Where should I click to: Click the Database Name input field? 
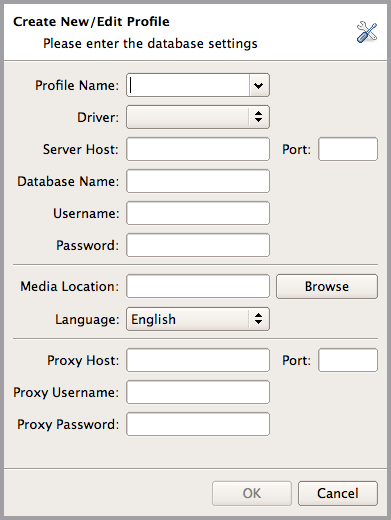(x=198, y=181)
